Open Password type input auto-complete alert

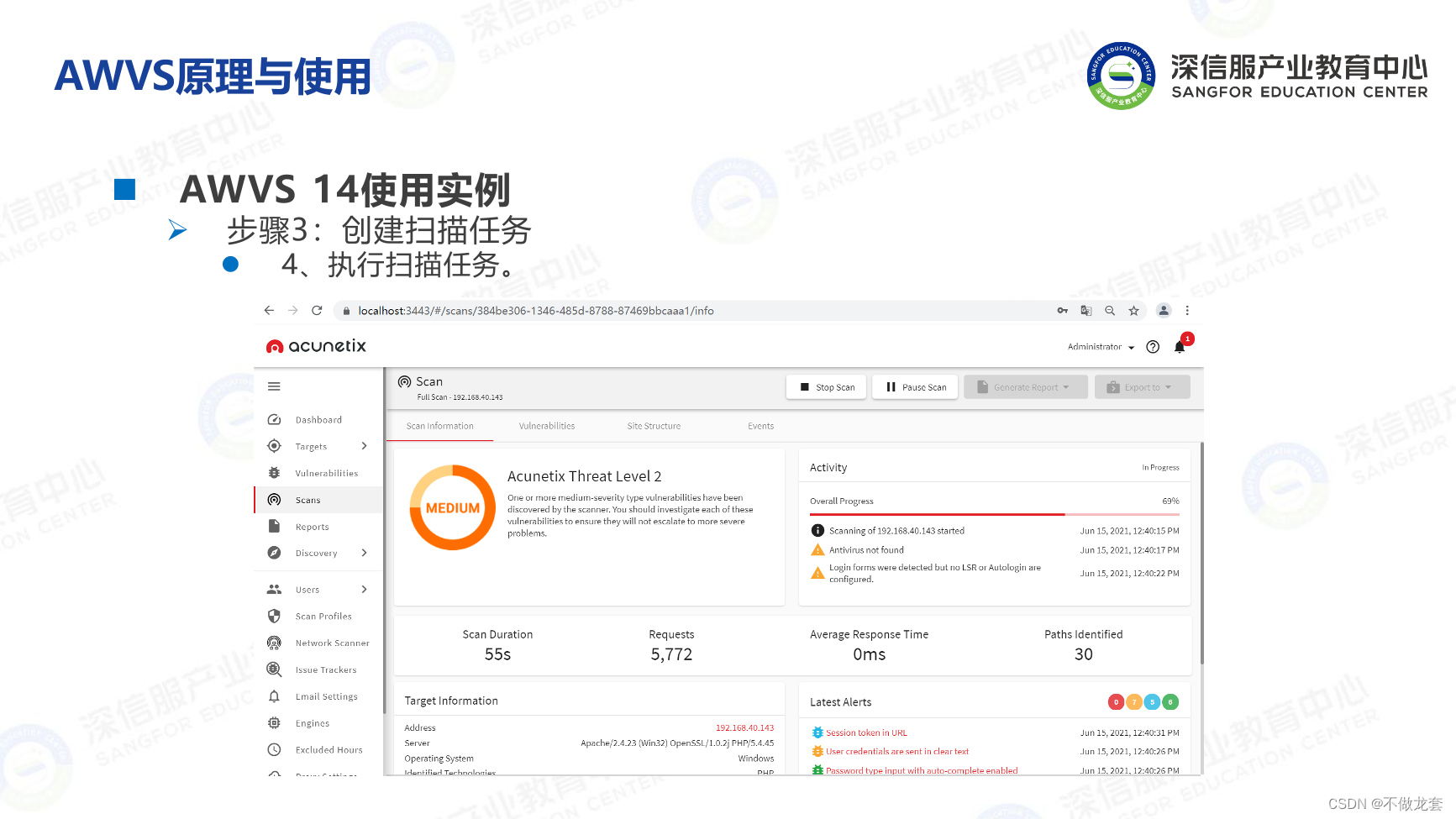point(921,770)
